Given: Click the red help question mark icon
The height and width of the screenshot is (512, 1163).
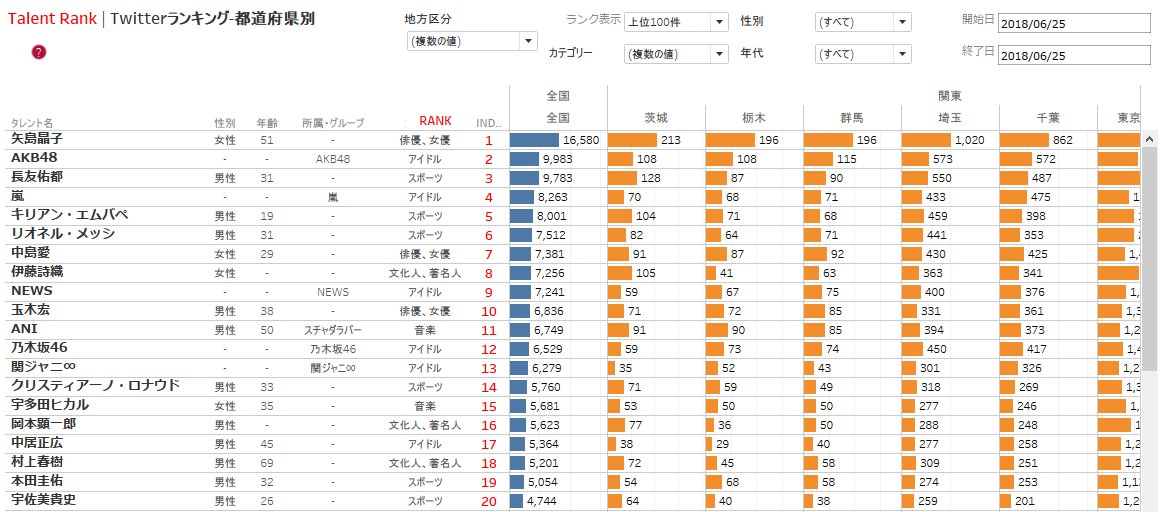Looking at the screenshot, I should pos(39,52).
